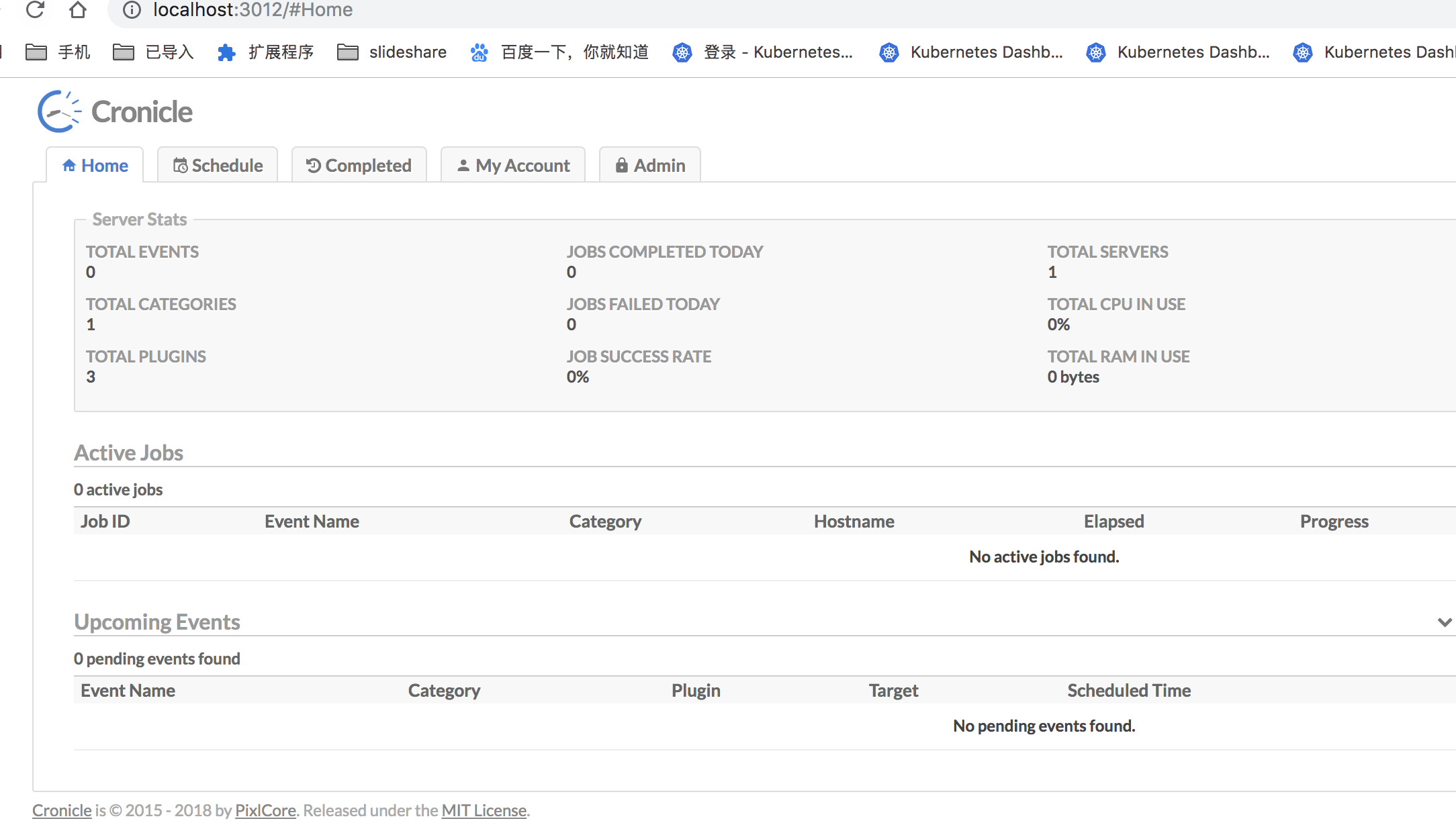Image resolution: width=1456 pixels, height=827 pixels.
Task: Click the JOB SUCCESS RATE label
Action: point(639,356)
